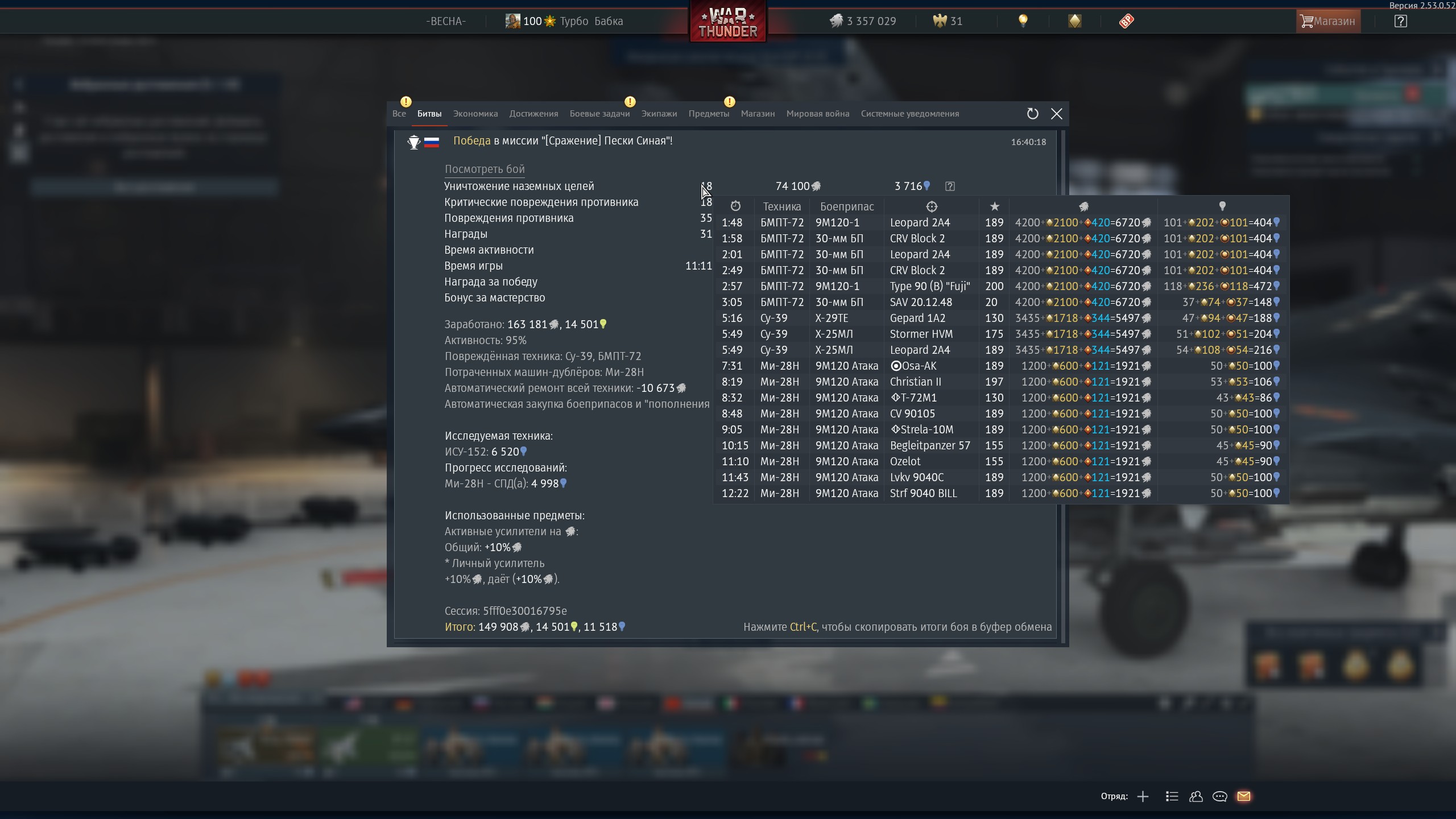1456x819 pixels.
Task: Open the contacts people icon
Action: (x=1196, y=796)
